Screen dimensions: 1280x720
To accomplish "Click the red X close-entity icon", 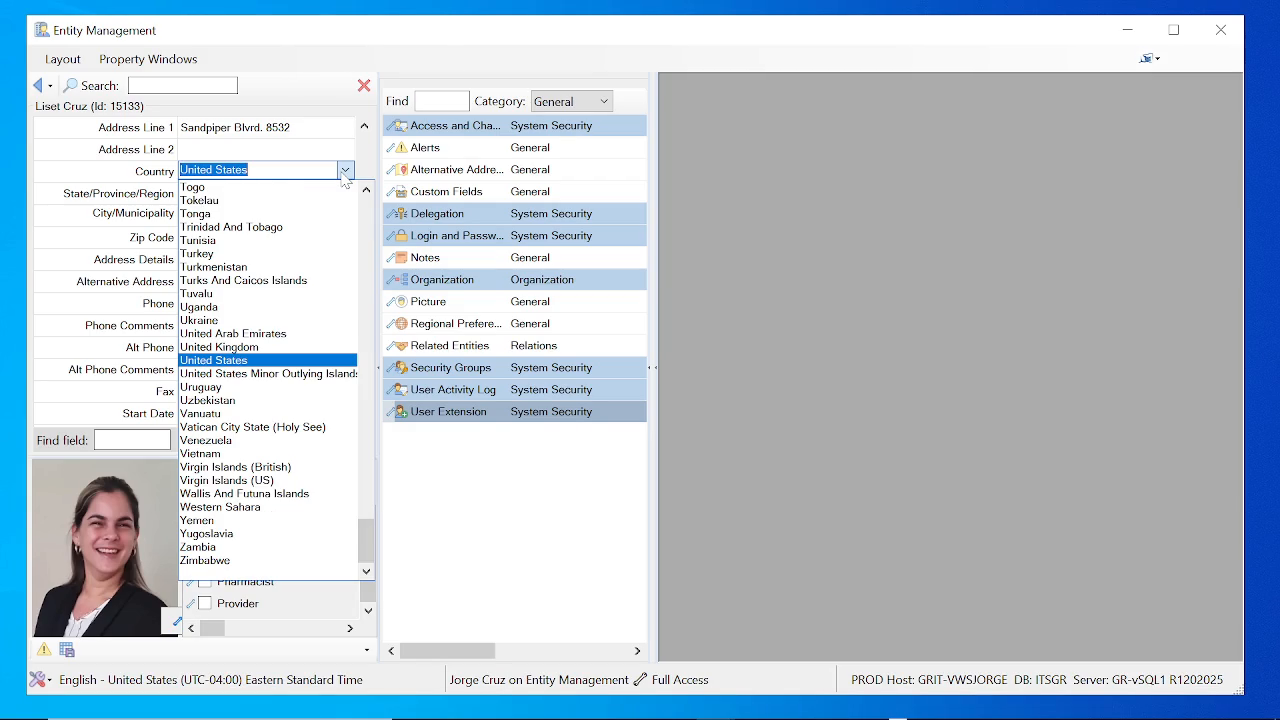I will 364,86.
